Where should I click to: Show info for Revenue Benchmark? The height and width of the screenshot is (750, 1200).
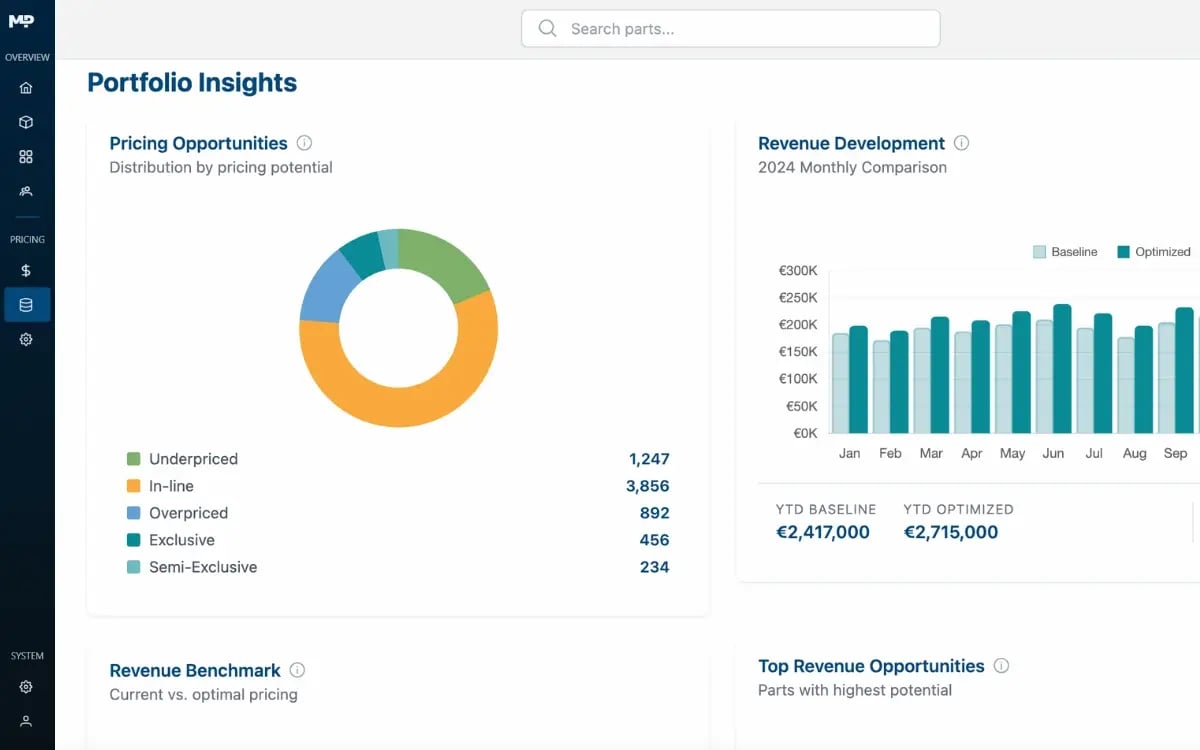297,670
